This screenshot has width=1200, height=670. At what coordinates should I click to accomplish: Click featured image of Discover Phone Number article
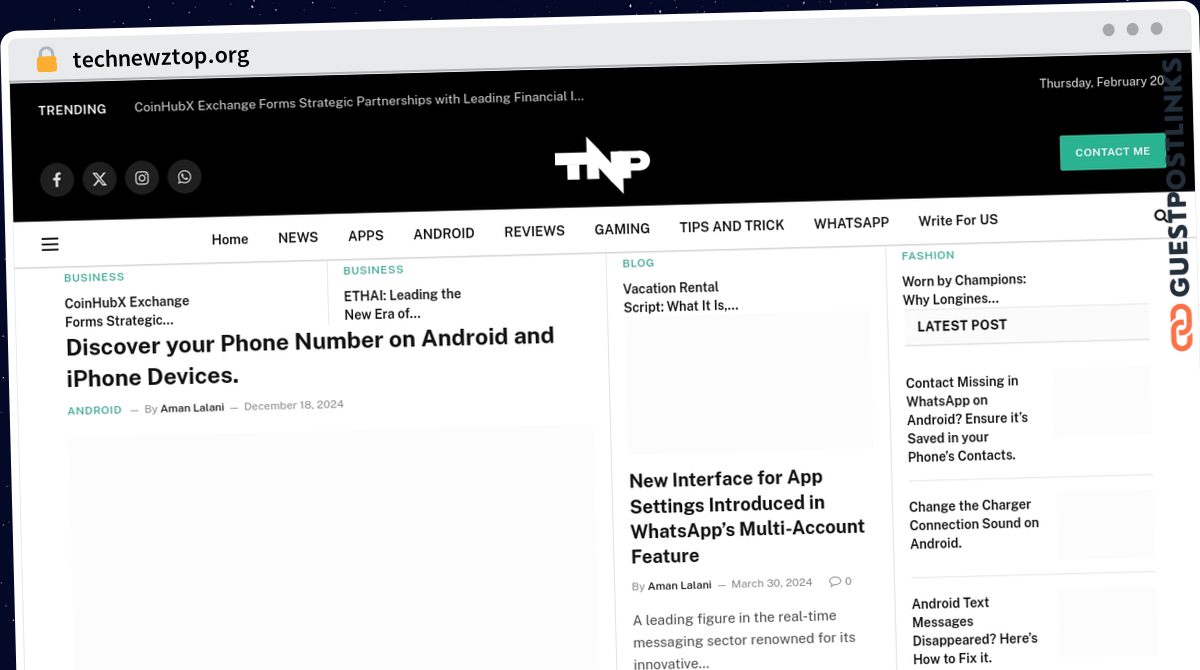pyautogui.click(x=333, y=548)
